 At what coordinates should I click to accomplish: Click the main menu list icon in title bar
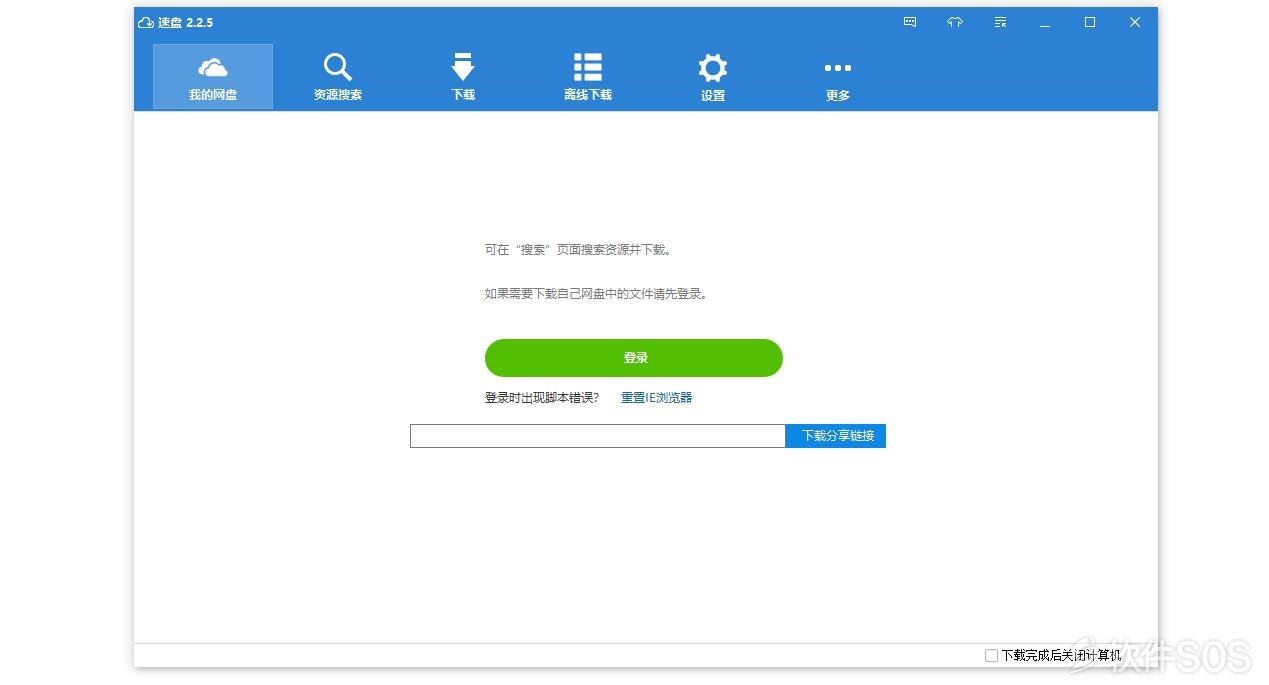click(1000, 22)
